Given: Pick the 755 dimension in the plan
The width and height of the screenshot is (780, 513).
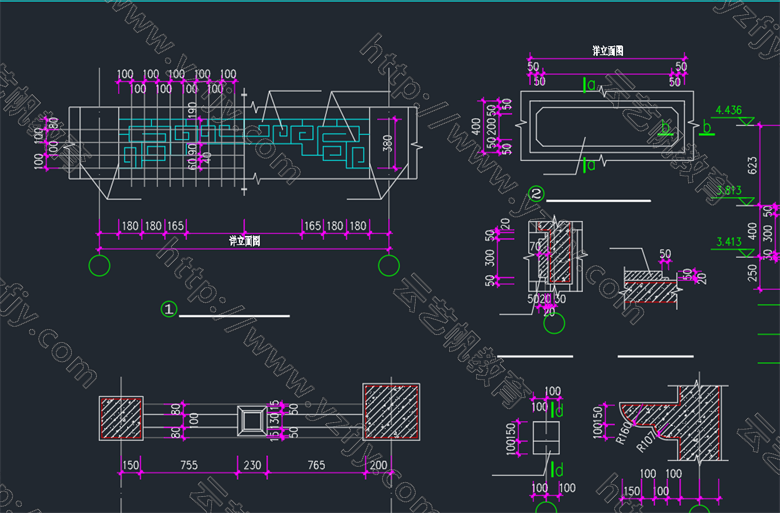Looking at the screenshot, I should pos(189,465).
